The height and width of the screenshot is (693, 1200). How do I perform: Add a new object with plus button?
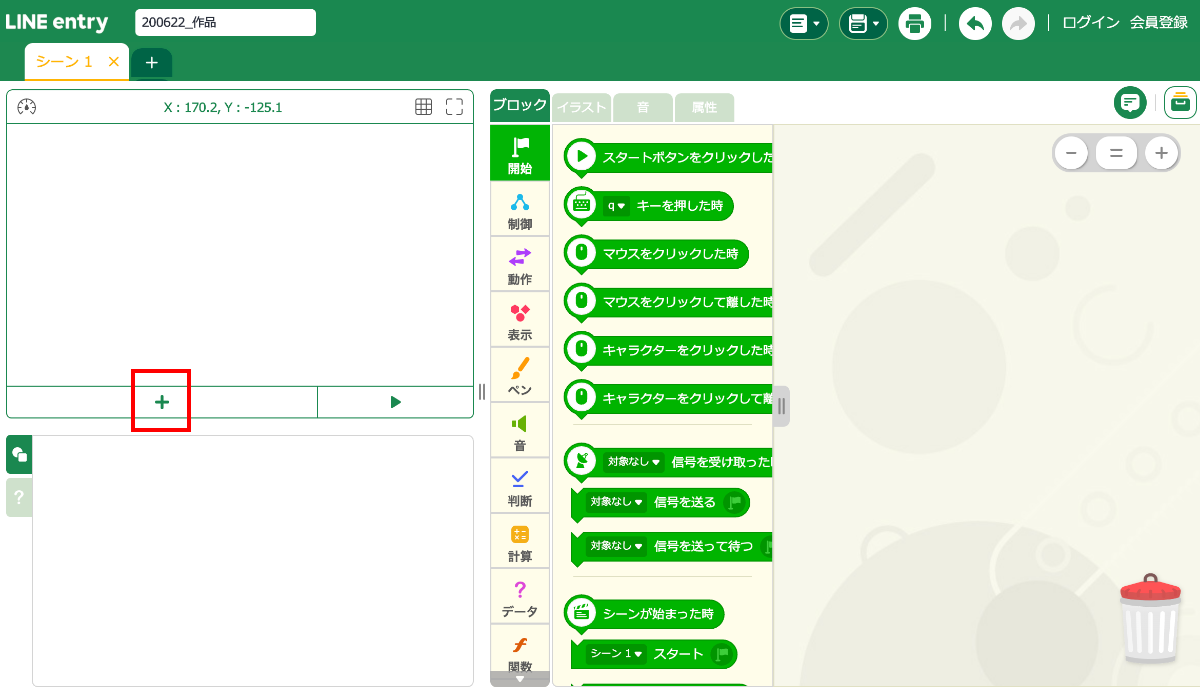[162, 402]
